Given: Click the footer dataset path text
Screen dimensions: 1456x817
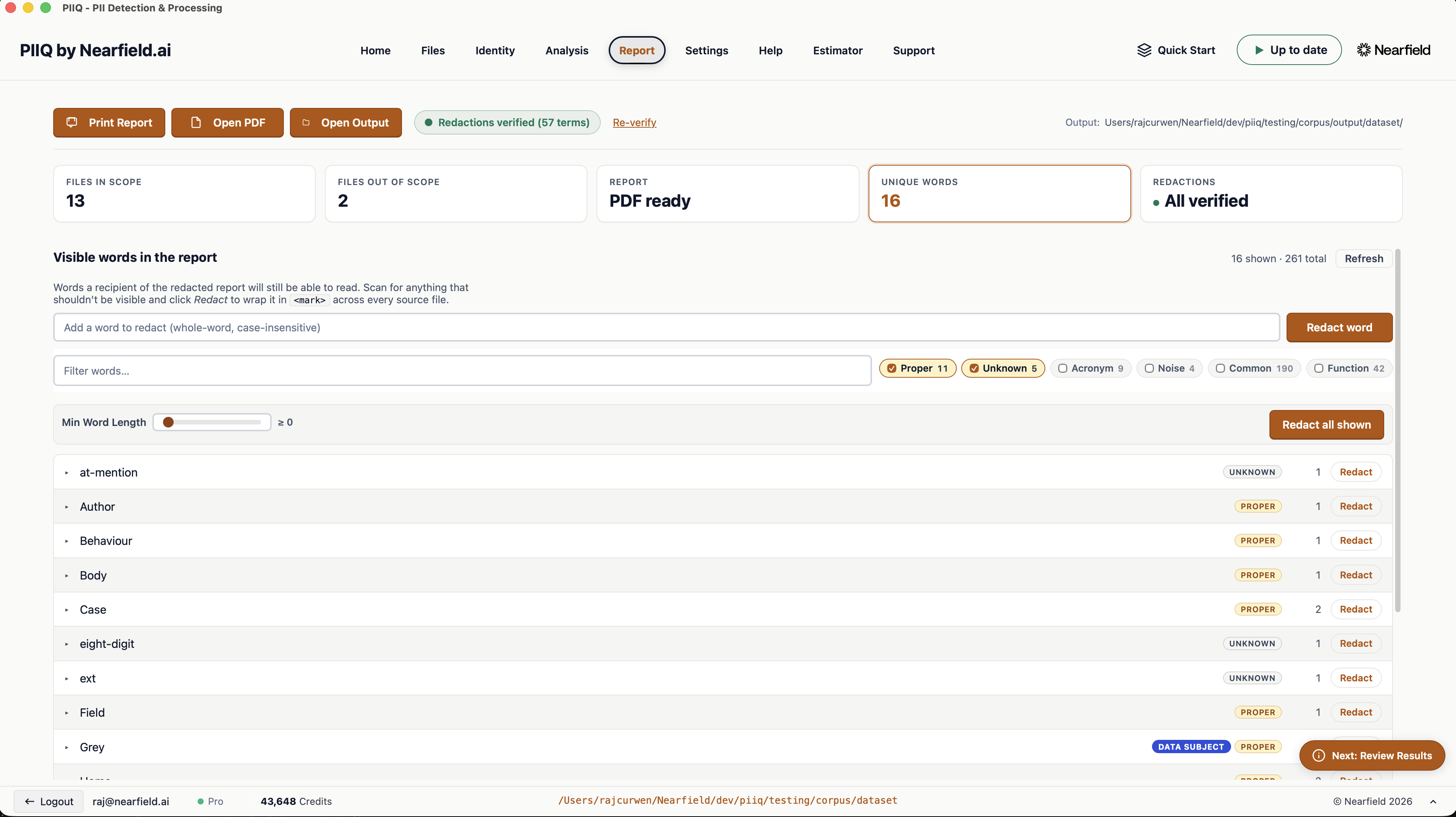Looking at the screenshot, I should 728,800.
